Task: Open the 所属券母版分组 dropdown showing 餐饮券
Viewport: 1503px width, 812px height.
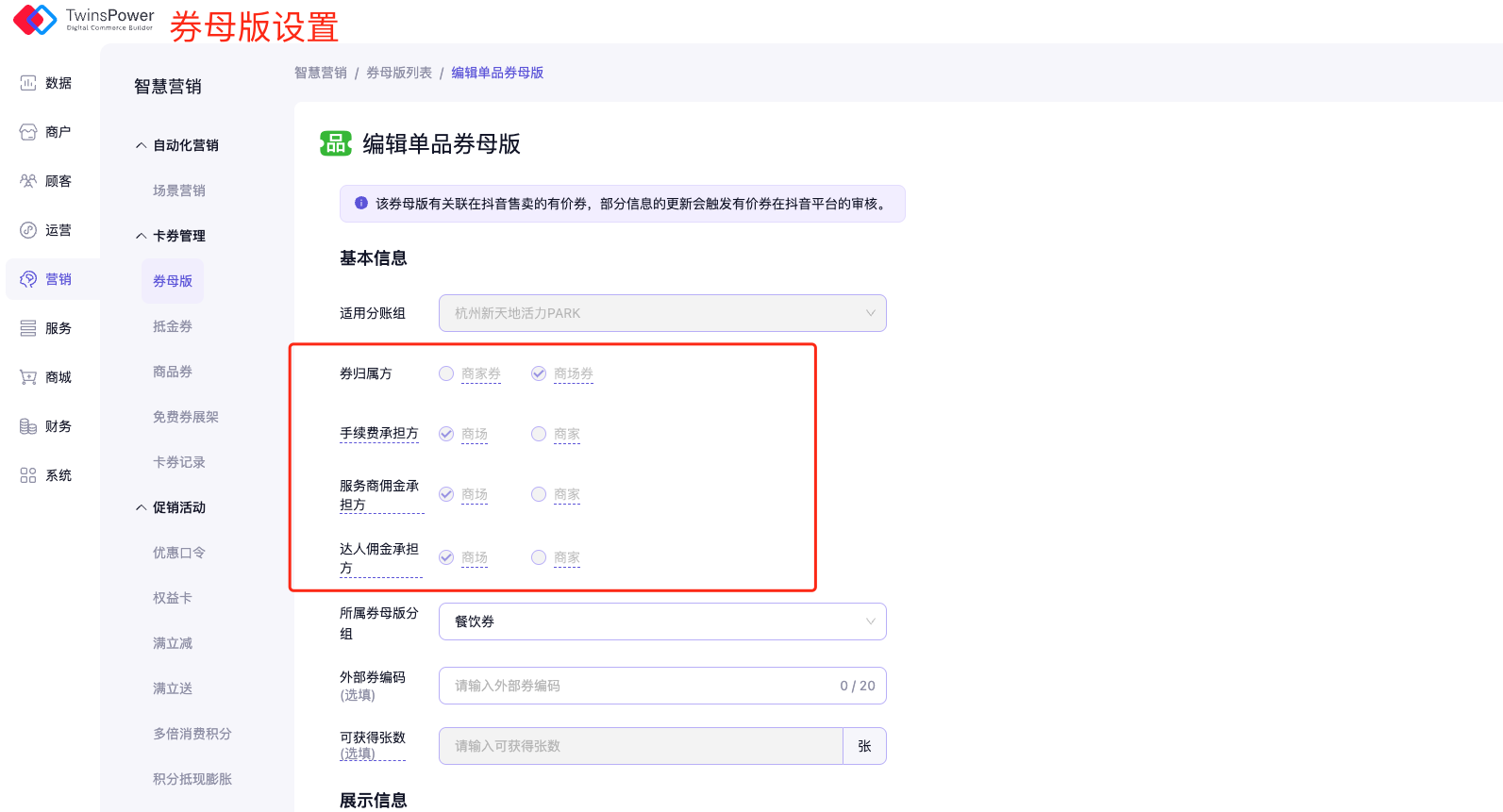Action: 661,621
